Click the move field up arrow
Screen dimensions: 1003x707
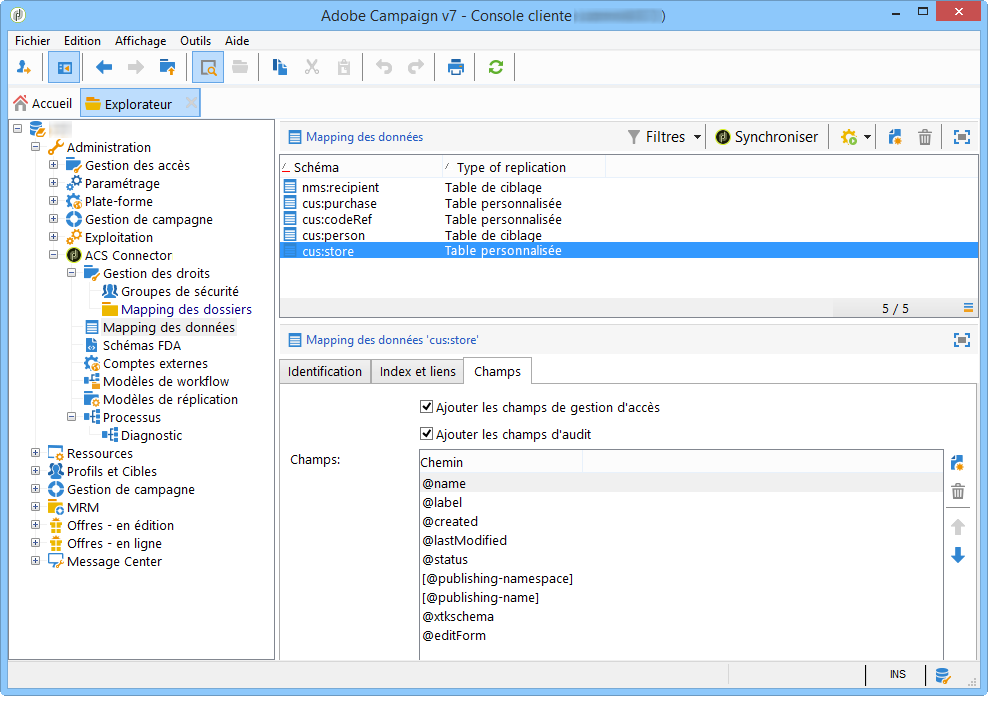tap(958, 527)
